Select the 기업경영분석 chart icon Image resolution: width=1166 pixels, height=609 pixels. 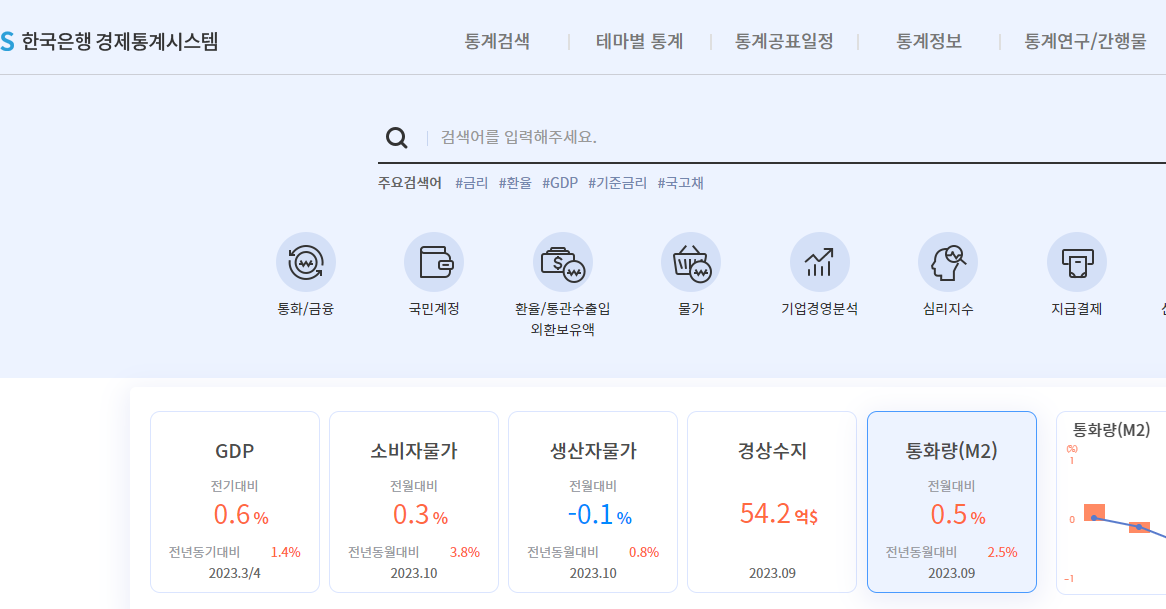pyautogui.click(x=819, y=261)
